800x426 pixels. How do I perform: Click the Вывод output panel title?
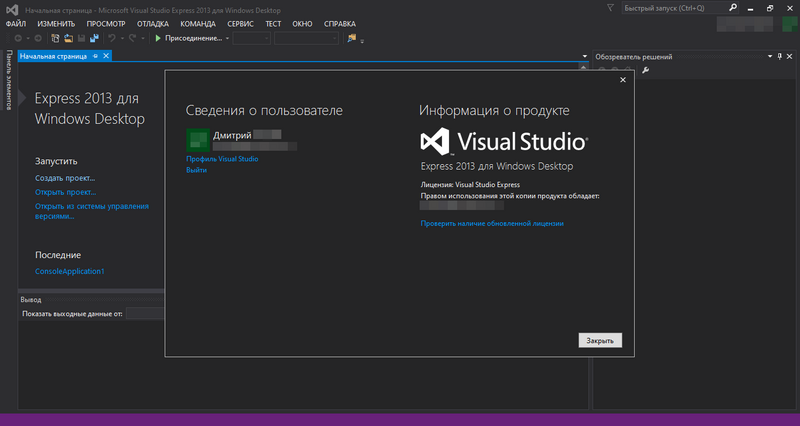point(31,299)
